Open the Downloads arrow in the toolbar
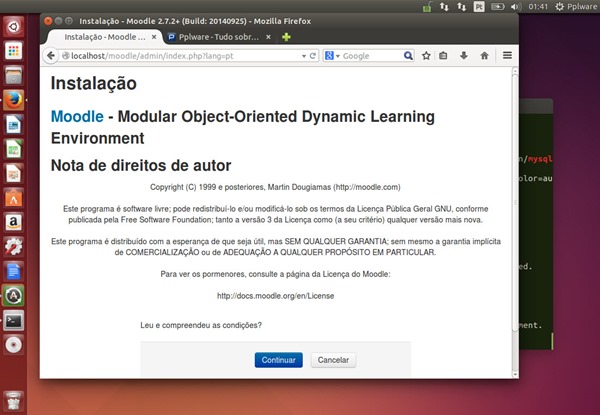Viewport: 600px width, 415px height. click(464, 56)
